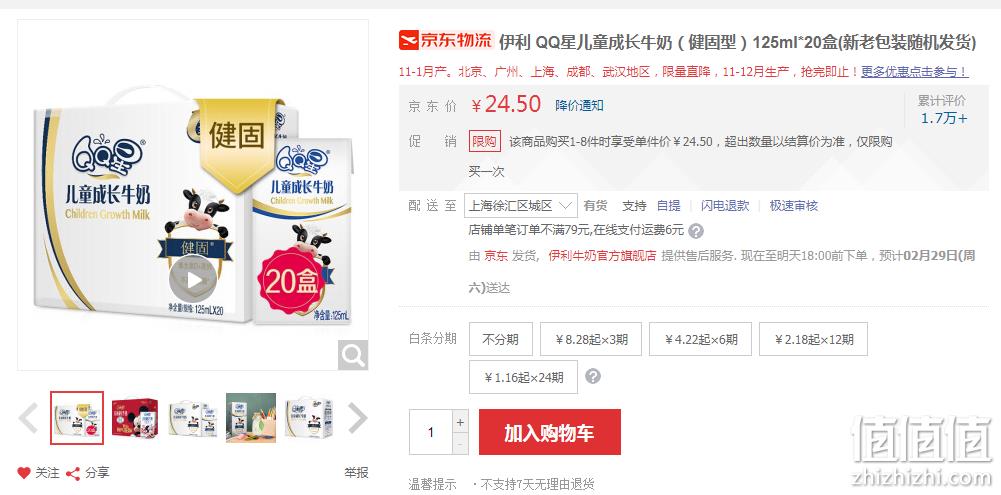Select ¥8.28起×3期 installment option
Viewport: 1001px width, 495px height.
[591, 339]
